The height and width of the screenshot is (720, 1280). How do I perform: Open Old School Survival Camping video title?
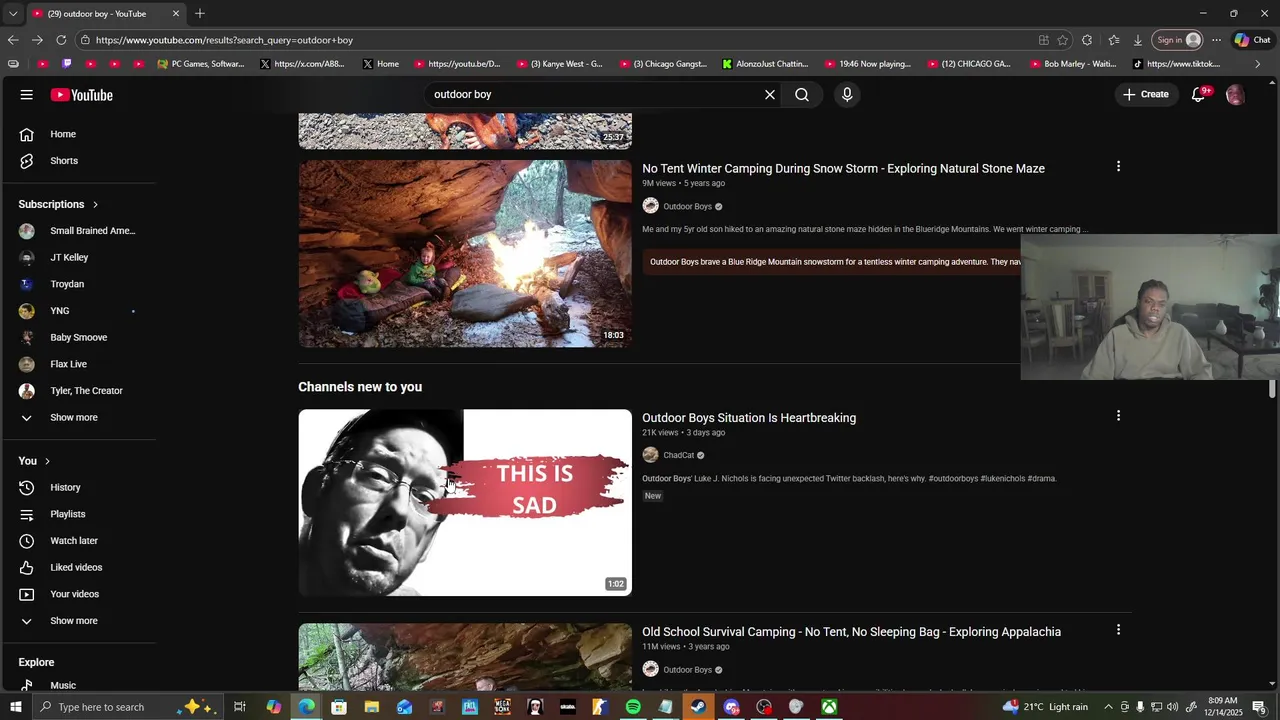click(851, 632)
